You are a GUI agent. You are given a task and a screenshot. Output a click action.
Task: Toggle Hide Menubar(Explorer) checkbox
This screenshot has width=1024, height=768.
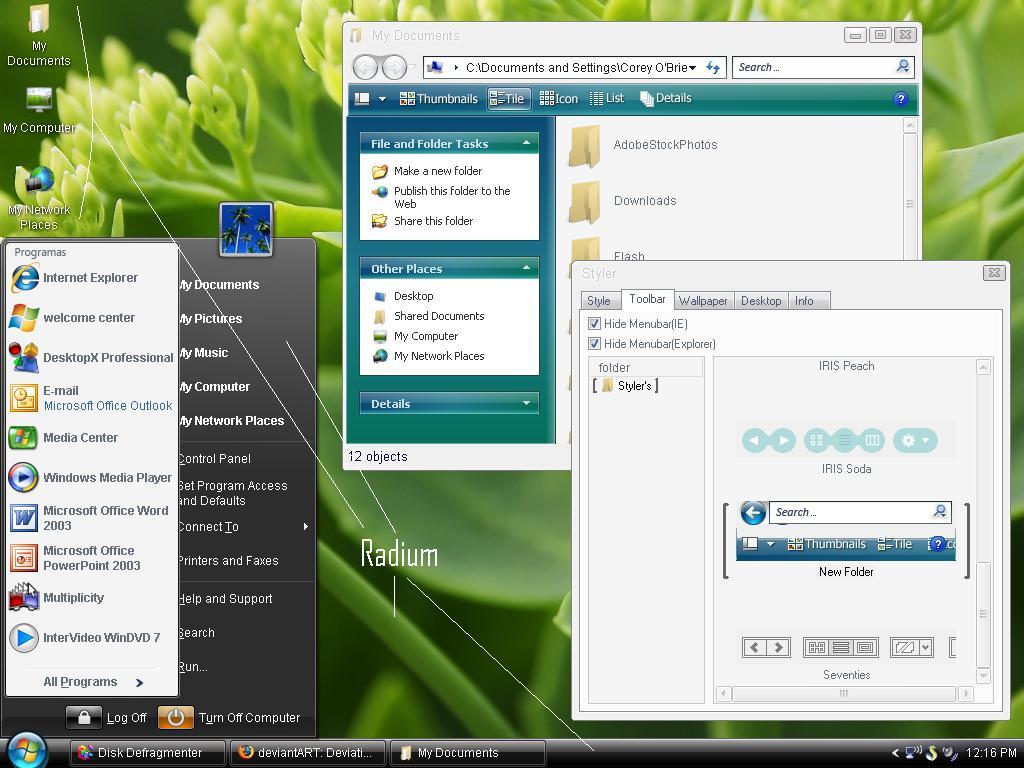pyautogui.click(x=594, y=344)
